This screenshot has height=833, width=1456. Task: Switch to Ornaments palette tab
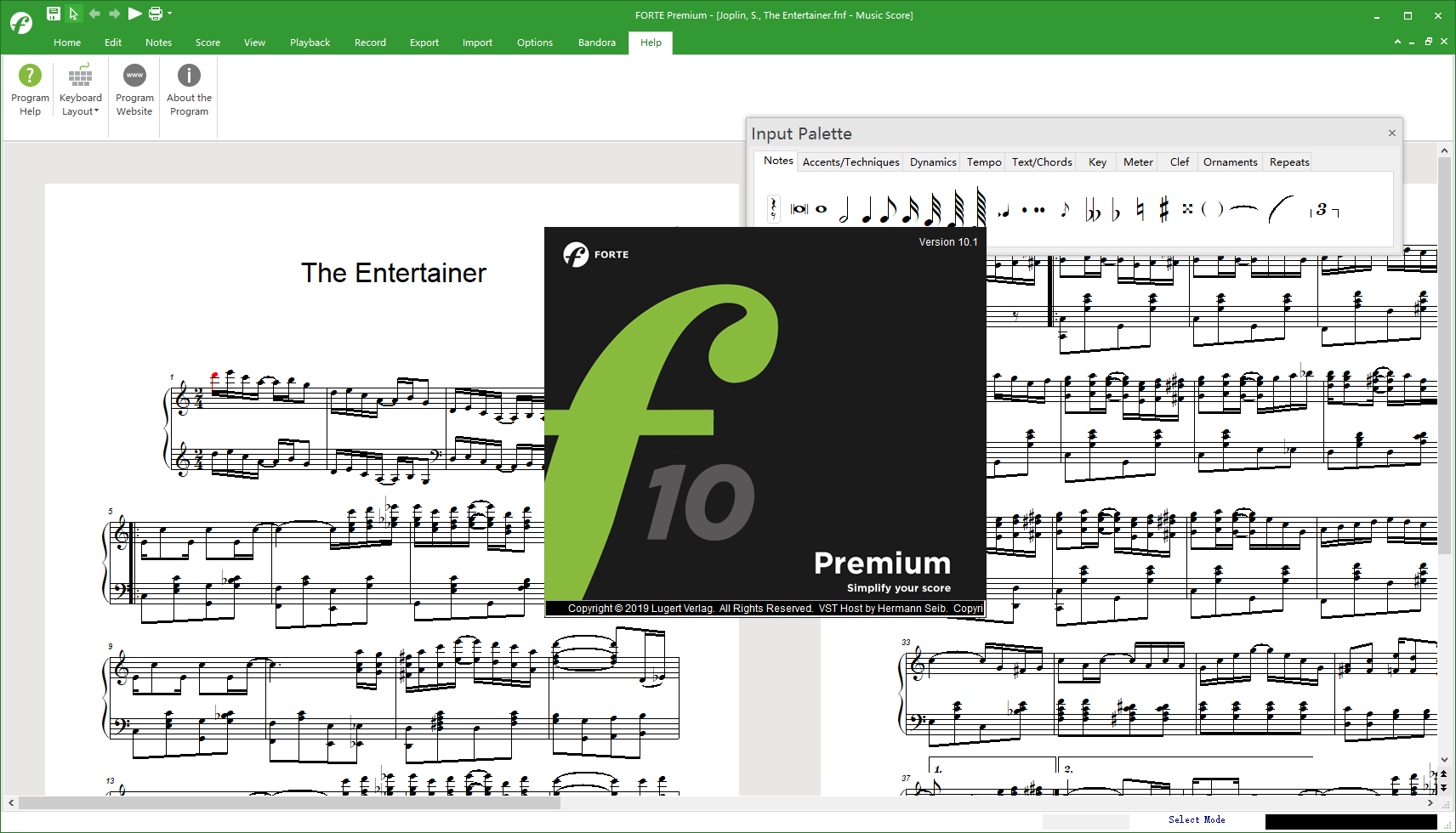[x=1230, y=161]
